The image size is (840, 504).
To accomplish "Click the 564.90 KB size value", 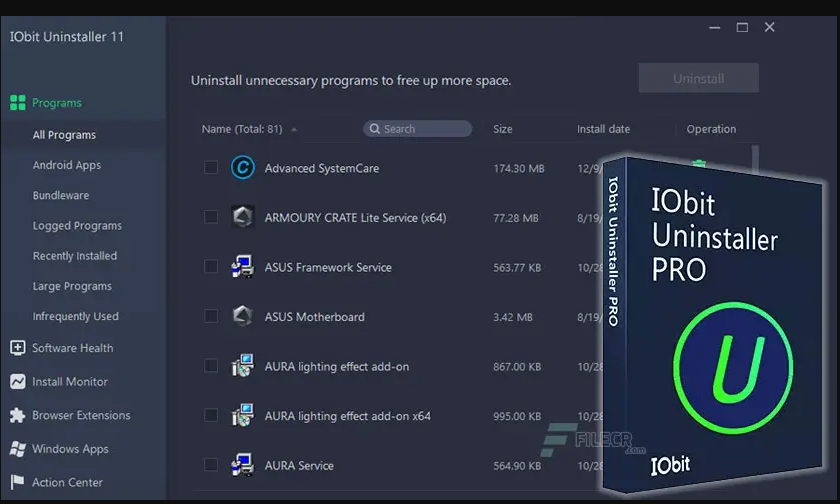I will [517, 466].
